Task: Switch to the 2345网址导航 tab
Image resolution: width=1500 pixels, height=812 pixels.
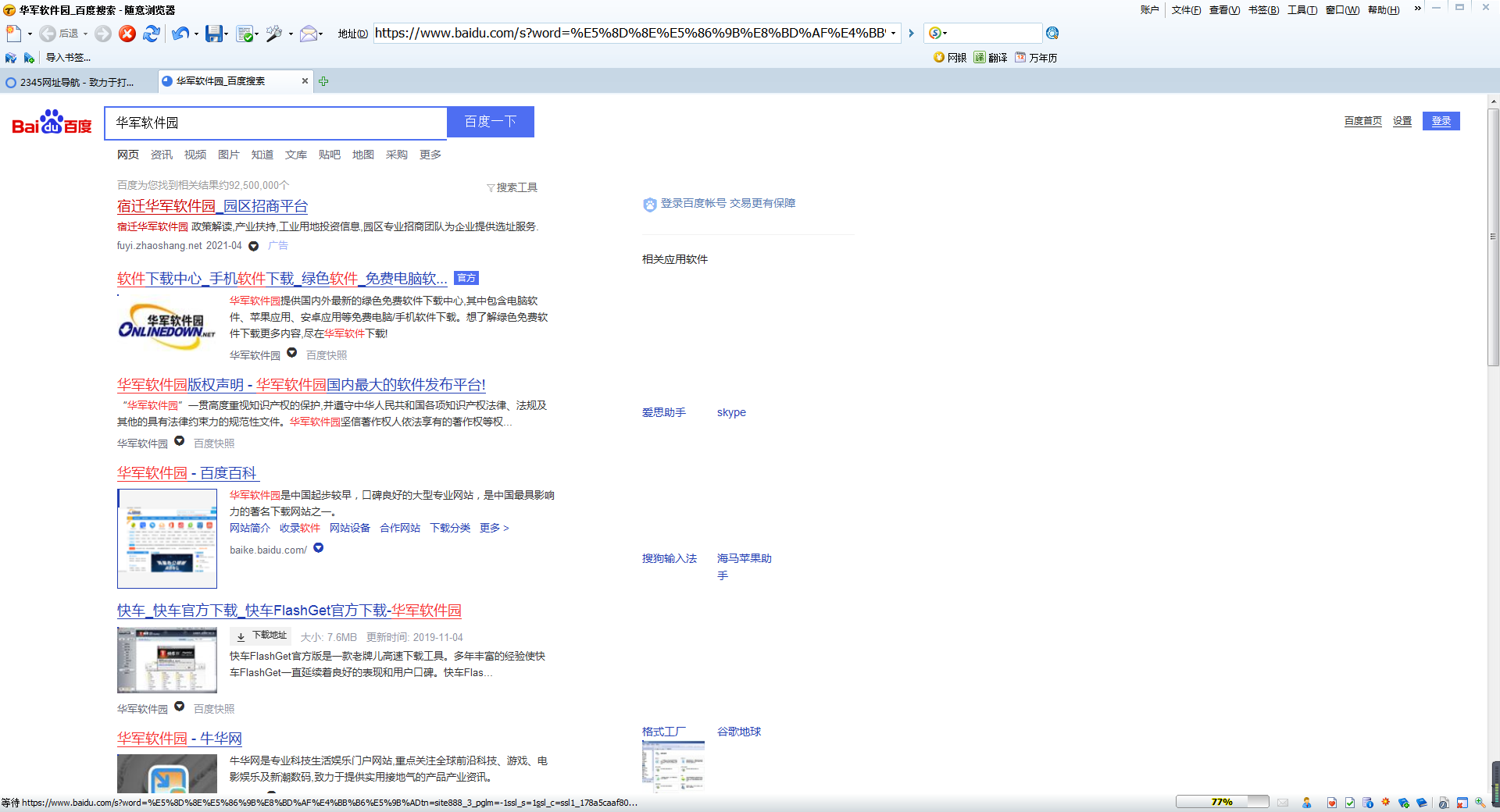Action: point(77,82)
